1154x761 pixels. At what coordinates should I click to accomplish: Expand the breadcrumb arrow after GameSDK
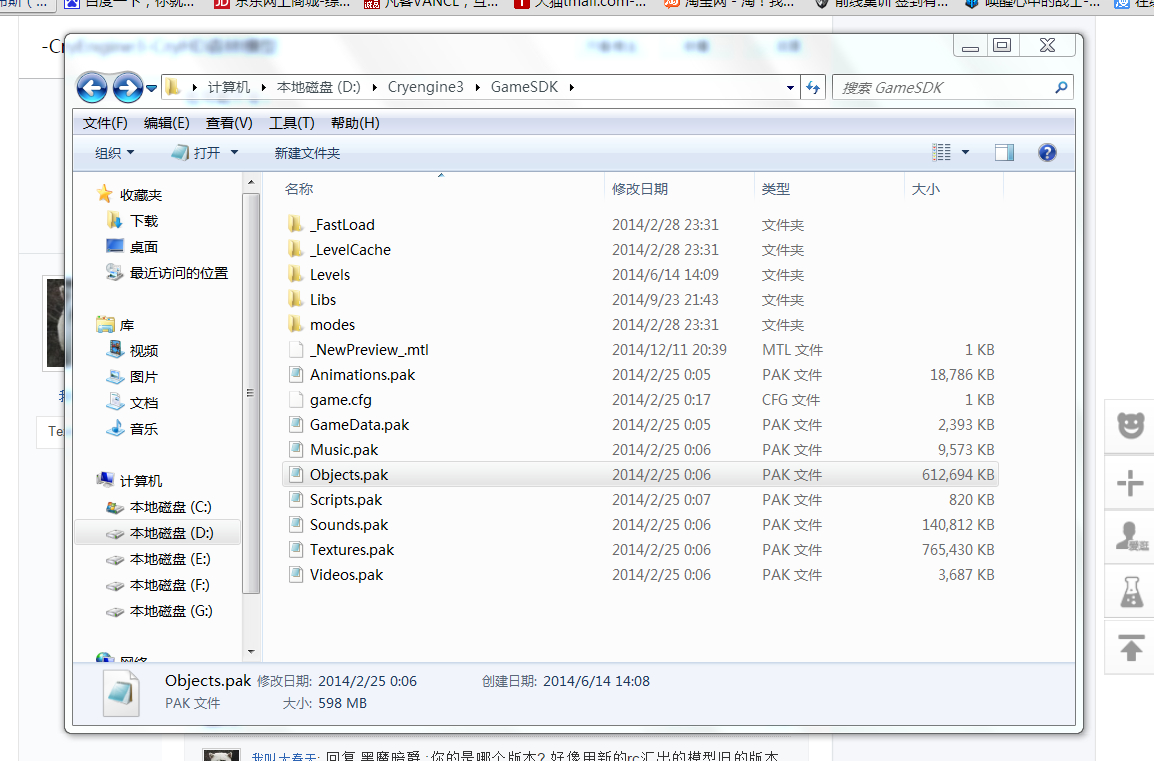coord(571,88)
